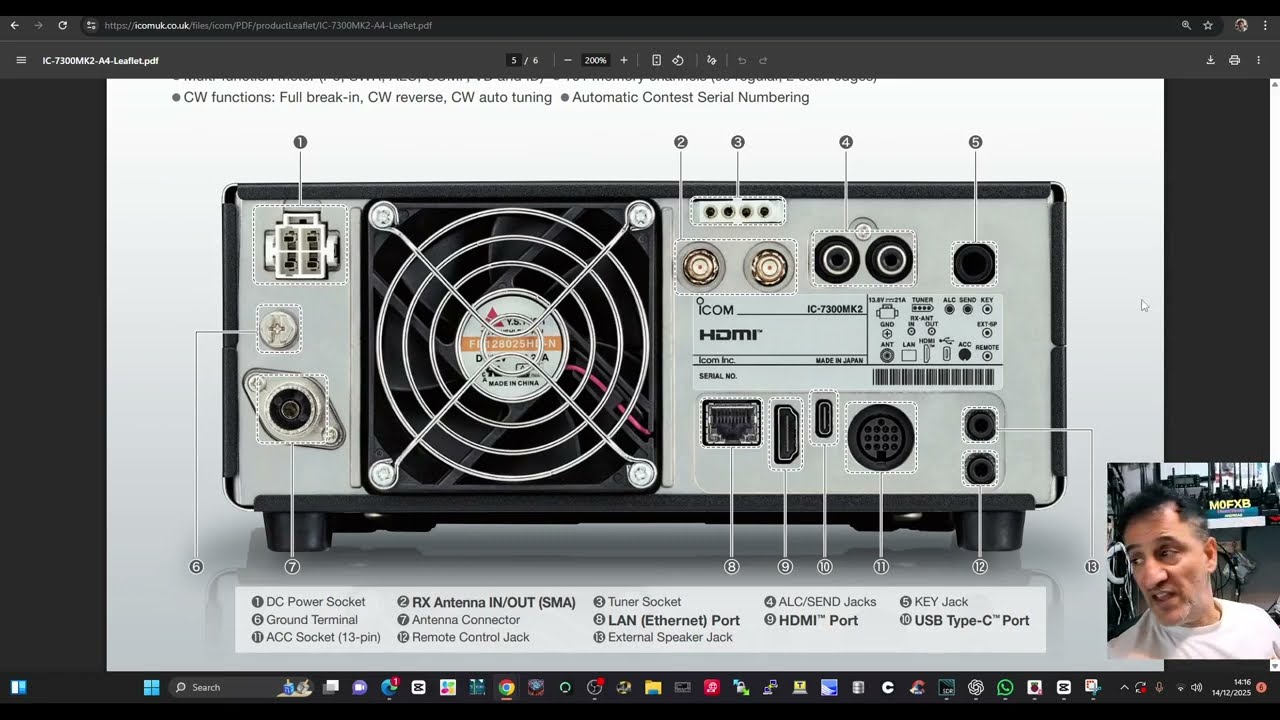Bookmark this page with the star icon
1280x720 pixels.
[x=1208, y=25]
